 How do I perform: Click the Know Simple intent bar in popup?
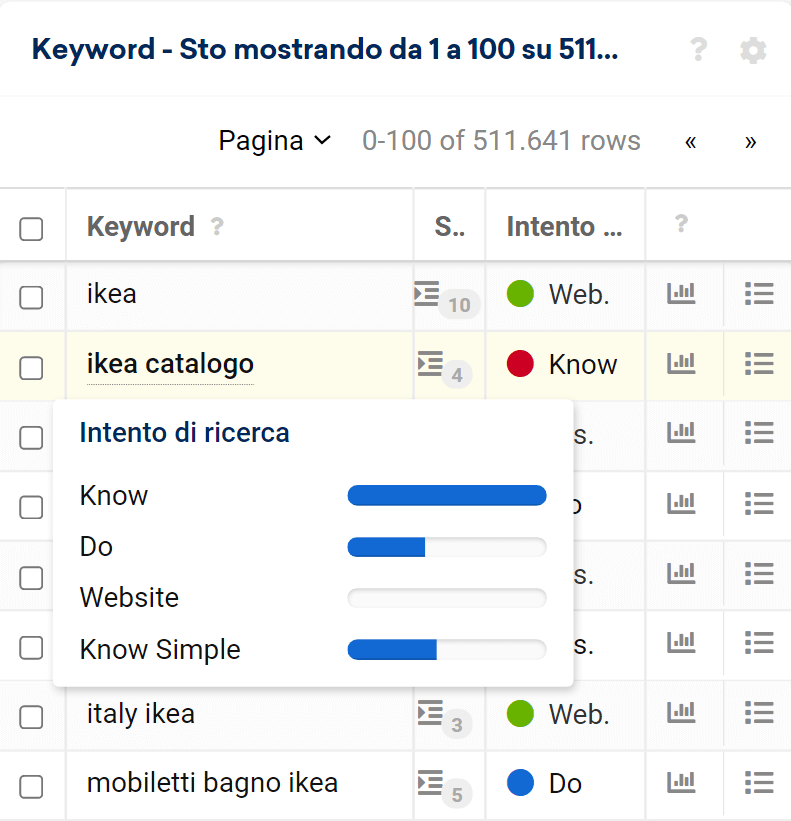[447, 650]
